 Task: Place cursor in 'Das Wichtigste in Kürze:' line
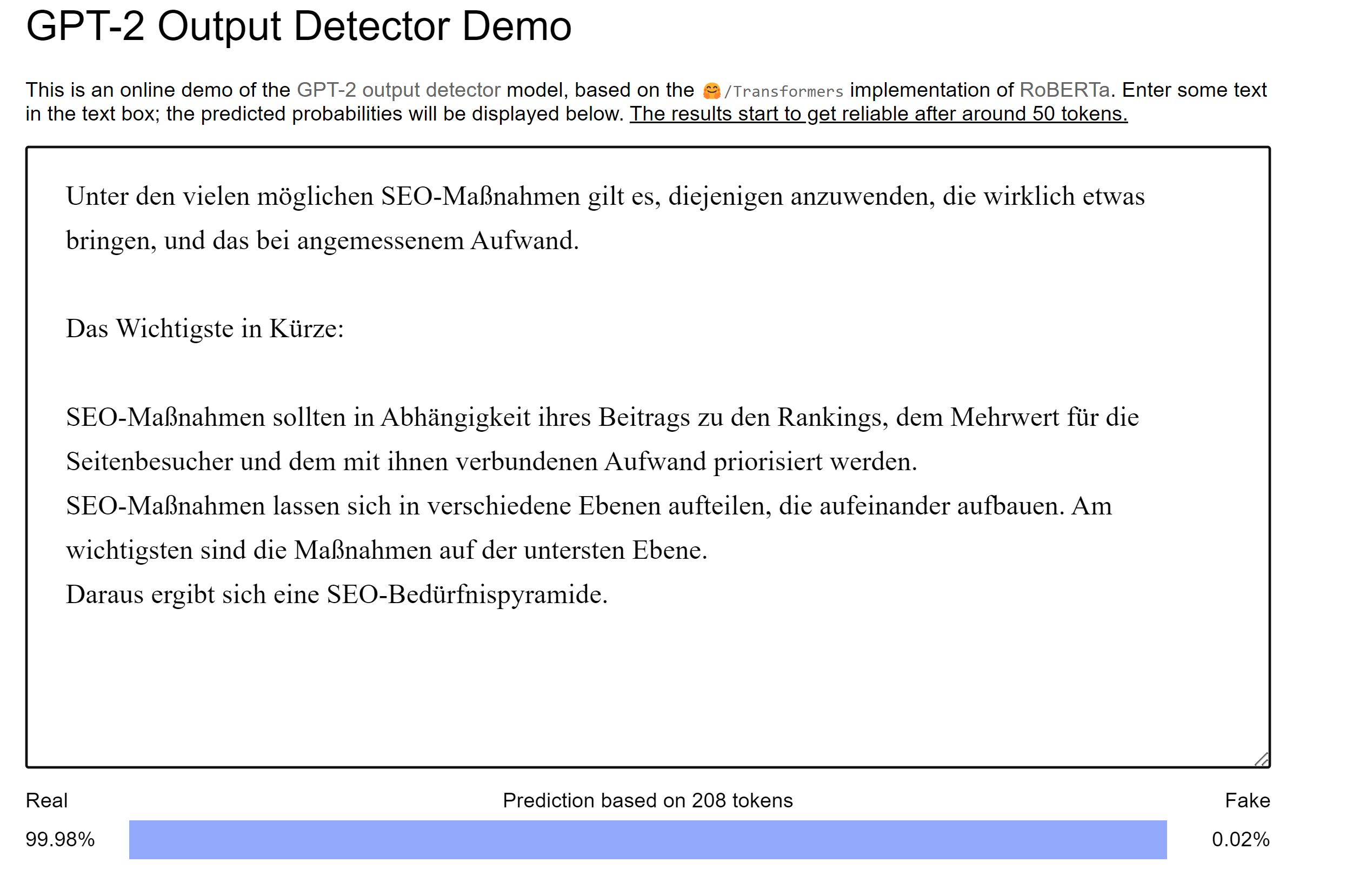point(205,329)
